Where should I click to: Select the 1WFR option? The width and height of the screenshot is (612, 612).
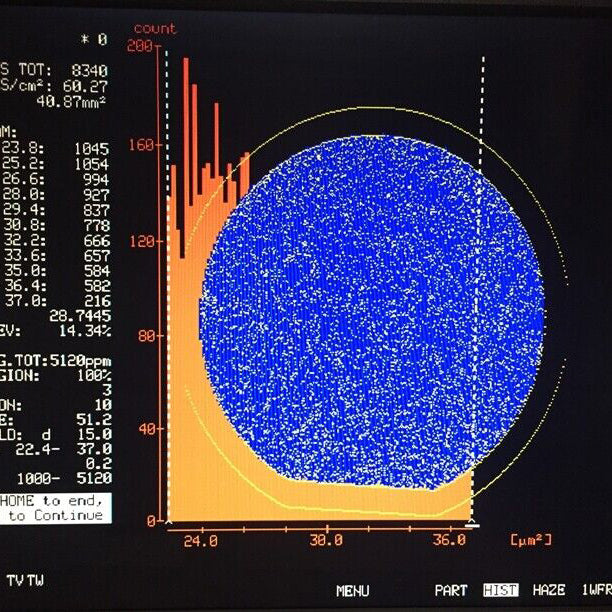pyautogui.click(x=597, y=589)
